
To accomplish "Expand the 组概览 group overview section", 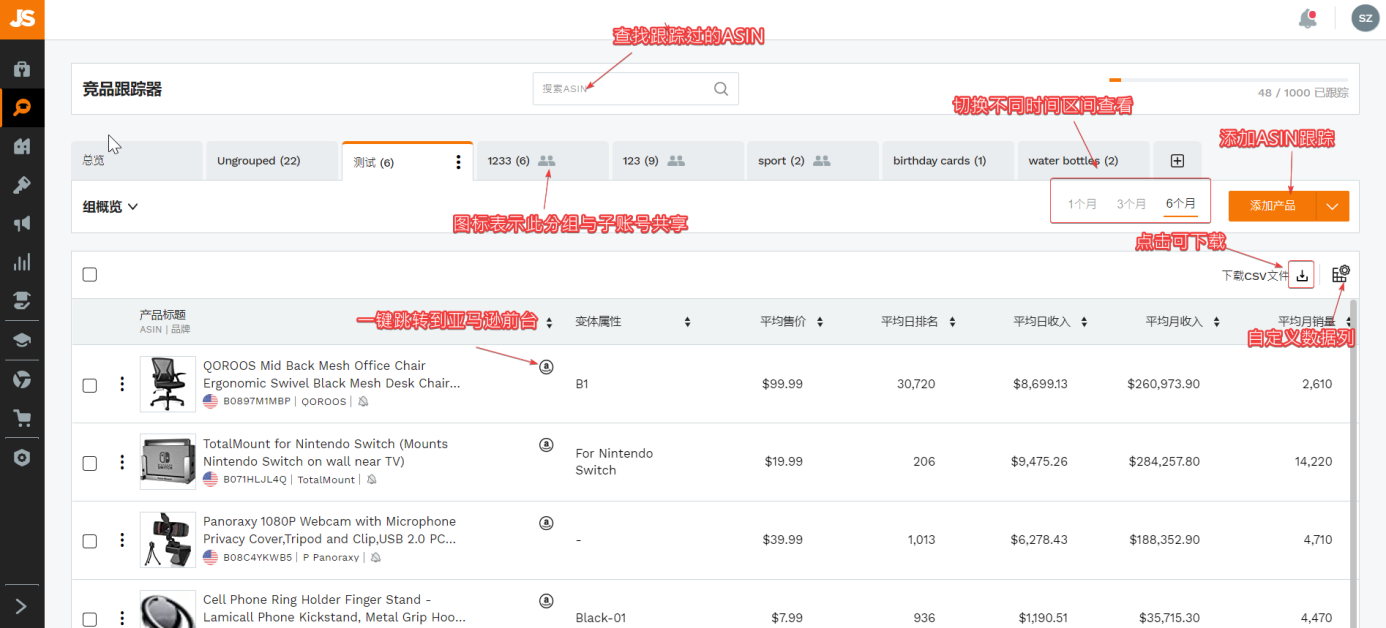I will (110, 207).
